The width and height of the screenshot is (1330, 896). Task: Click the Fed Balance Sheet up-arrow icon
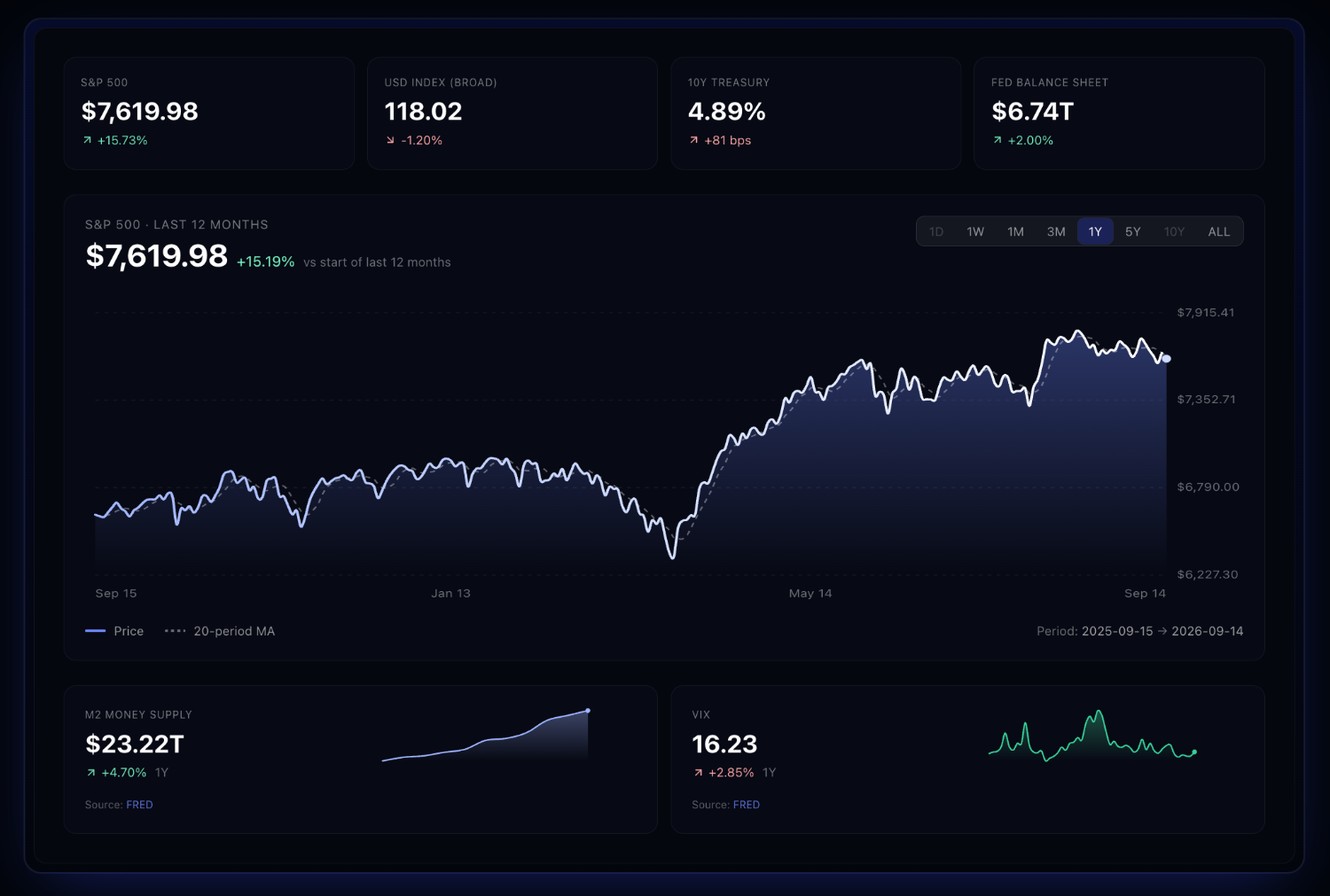(x=997, y=140)
